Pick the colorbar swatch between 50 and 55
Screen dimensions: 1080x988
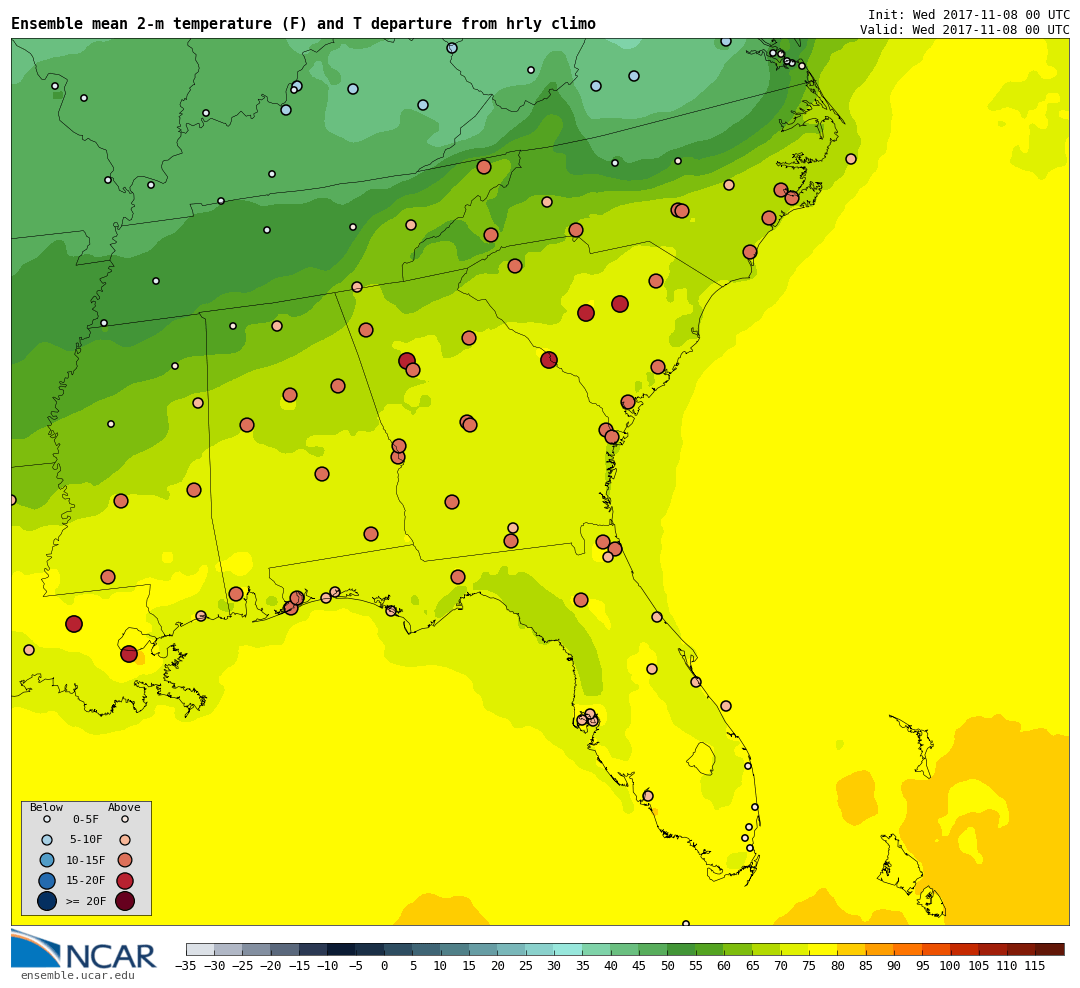(x=681, y=949)
